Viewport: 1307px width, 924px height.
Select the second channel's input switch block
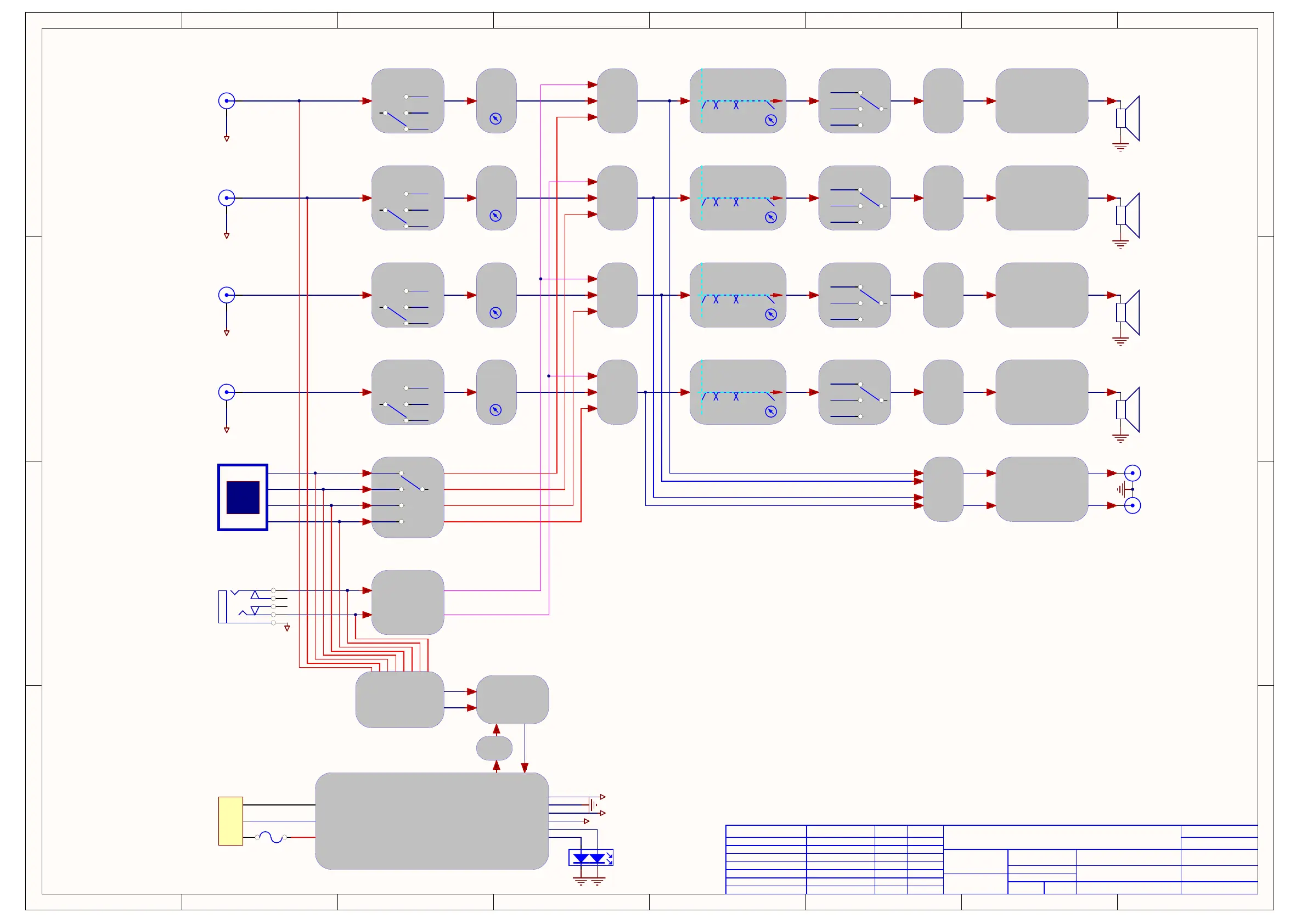408,198
